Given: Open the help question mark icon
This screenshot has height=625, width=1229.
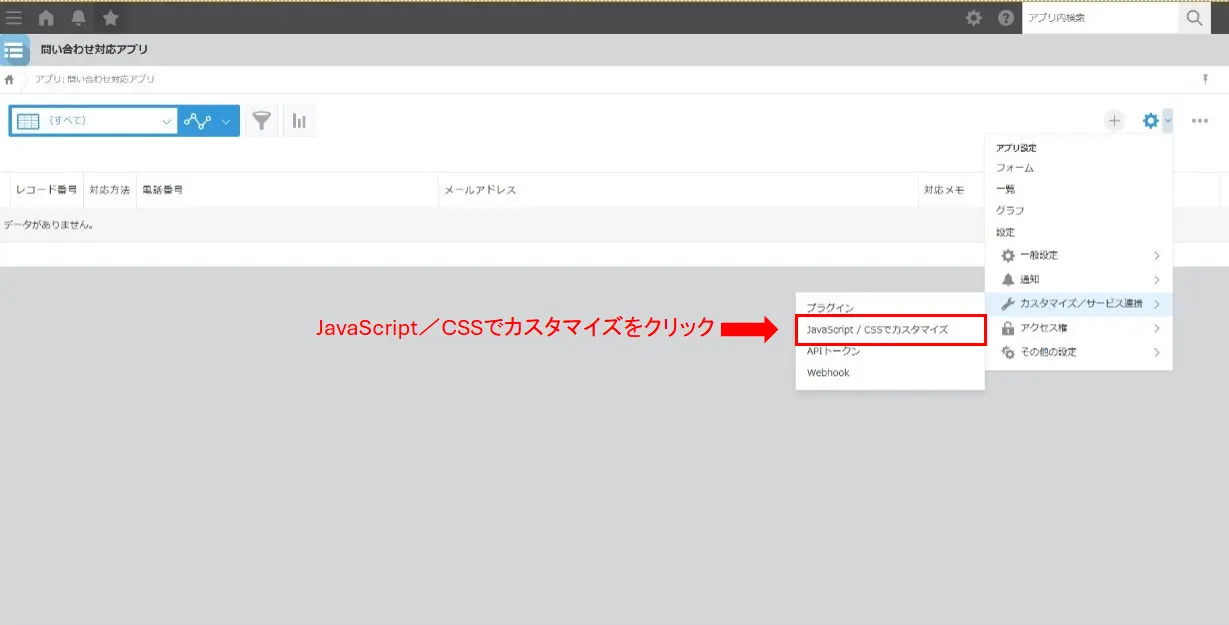Looking at the screenshot, I should (1004, 17).
